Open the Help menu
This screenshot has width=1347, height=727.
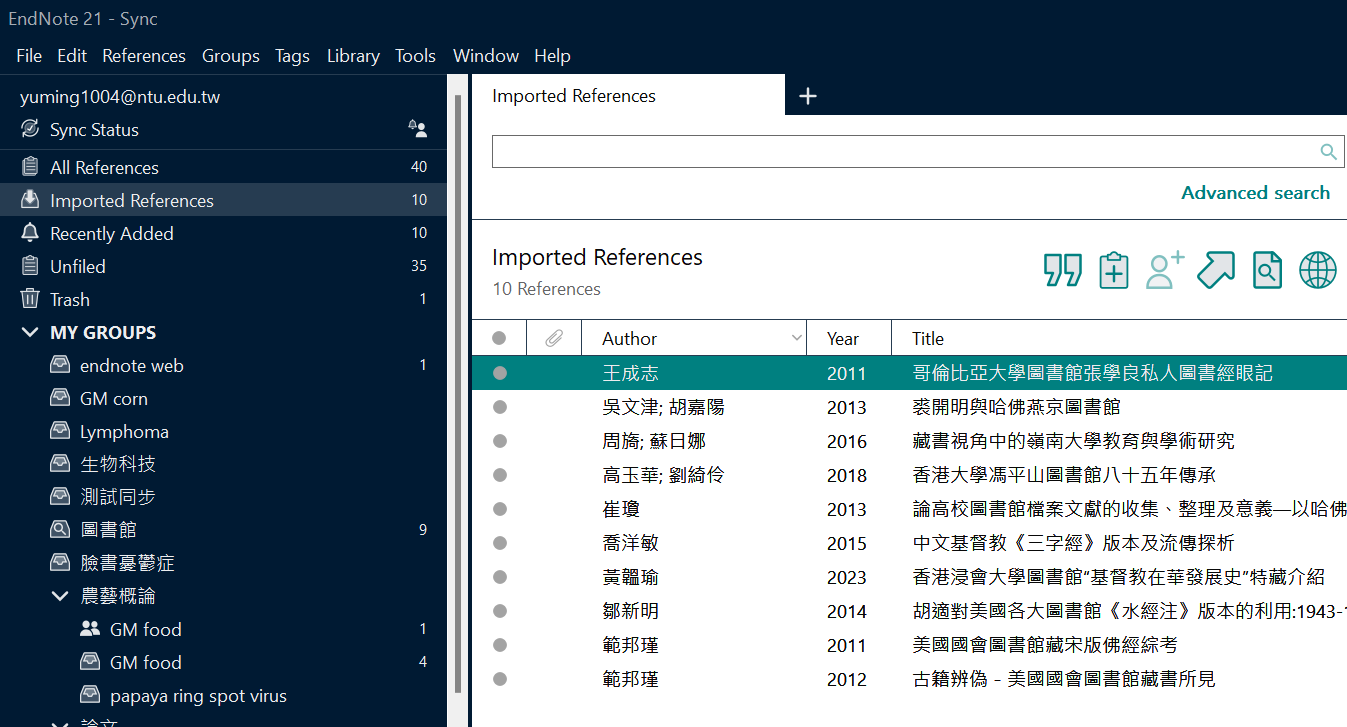(552, 56)
